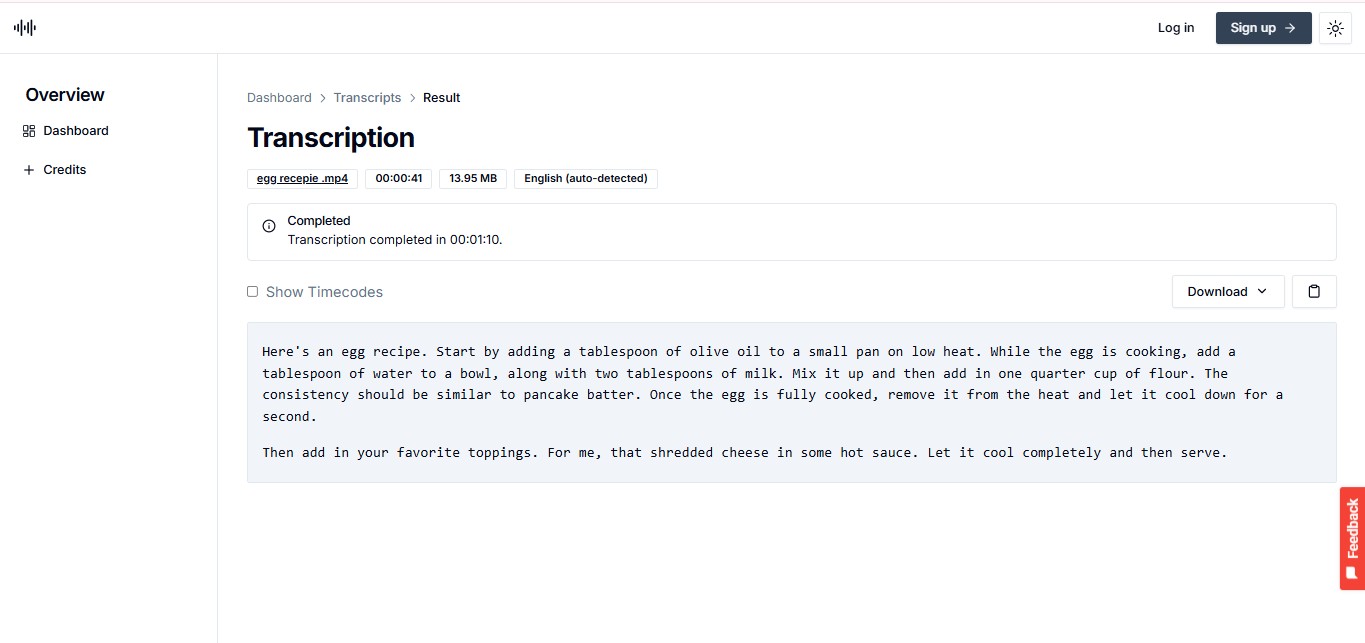
Task: Click the arrow inside Sign up button
Action: 1290,28
